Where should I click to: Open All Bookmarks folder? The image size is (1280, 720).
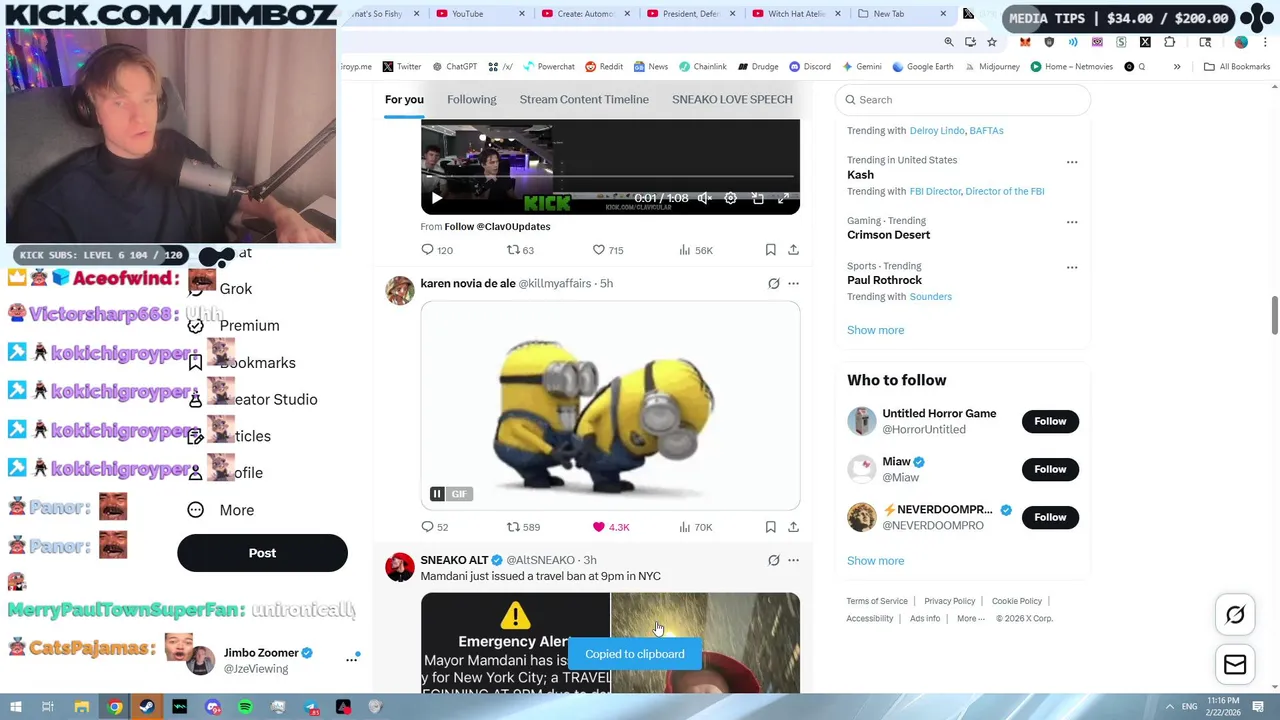1237,67
